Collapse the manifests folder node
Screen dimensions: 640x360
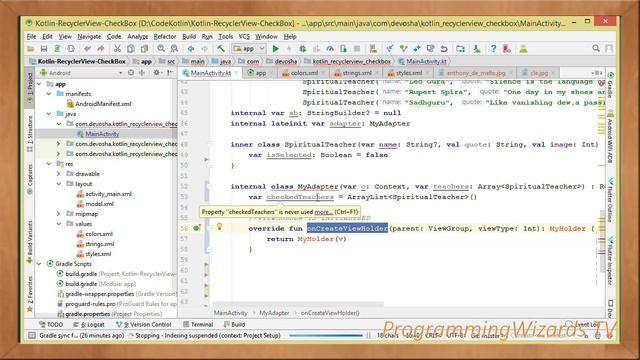tap(49, 94)
